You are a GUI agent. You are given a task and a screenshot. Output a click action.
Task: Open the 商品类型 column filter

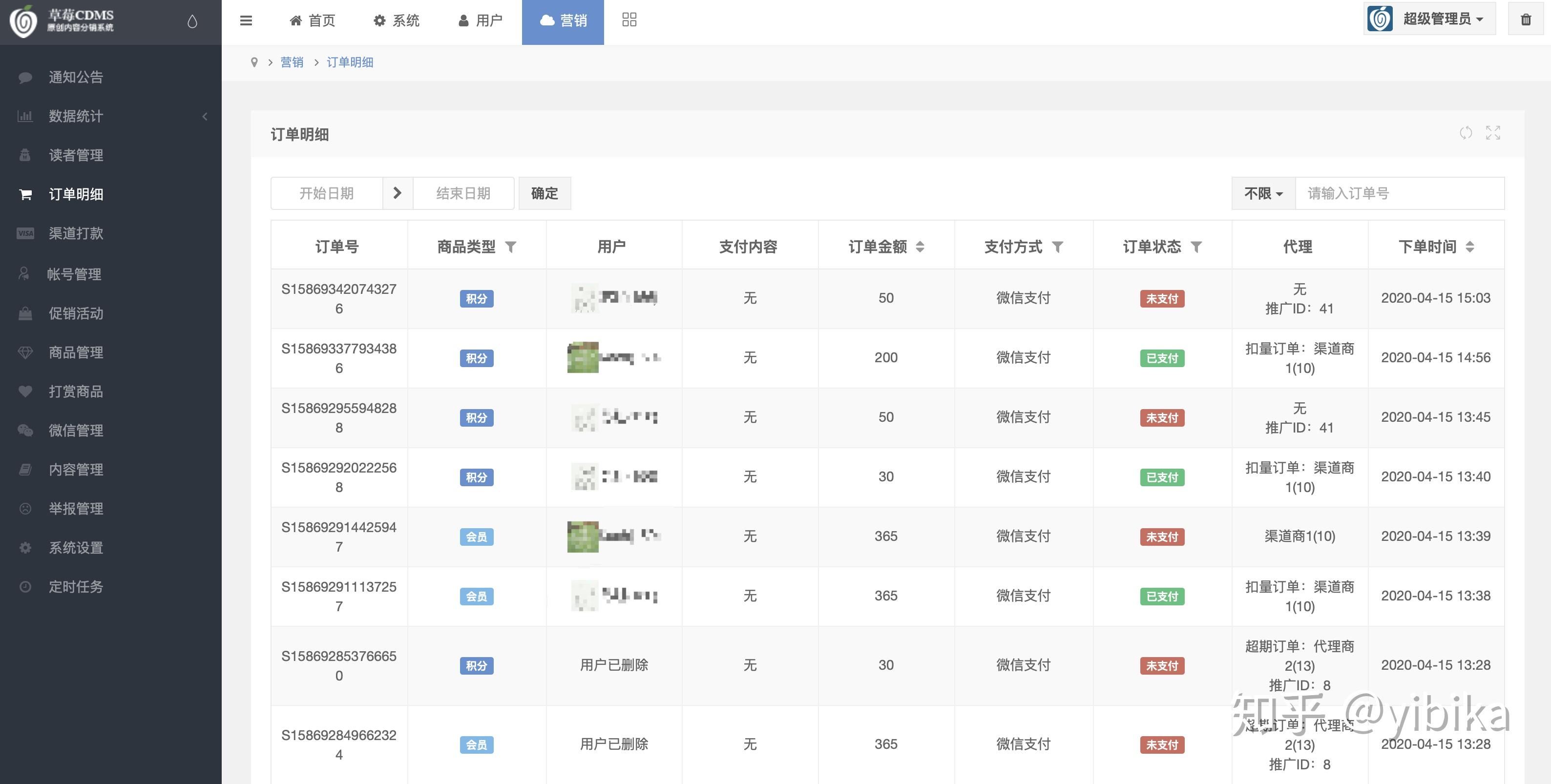click(x=511, y=247)
